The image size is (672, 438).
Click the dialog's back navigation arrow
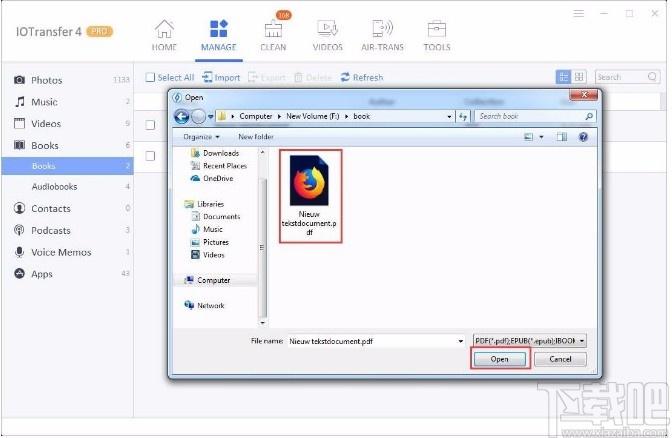pos(182,116)
